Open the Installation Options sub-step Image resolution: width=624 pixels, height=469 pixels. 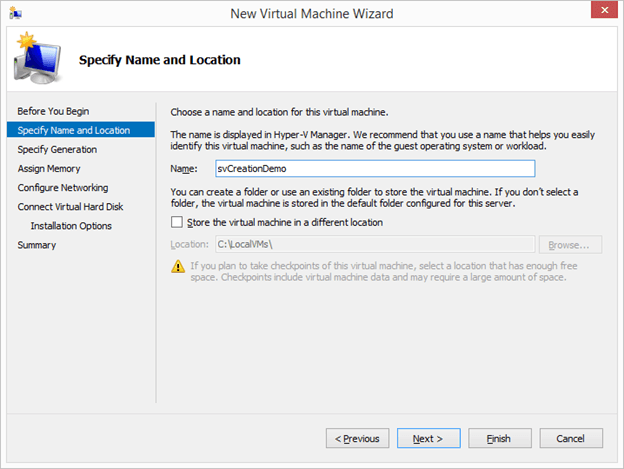pyautogui.click(x=71, y=226)
